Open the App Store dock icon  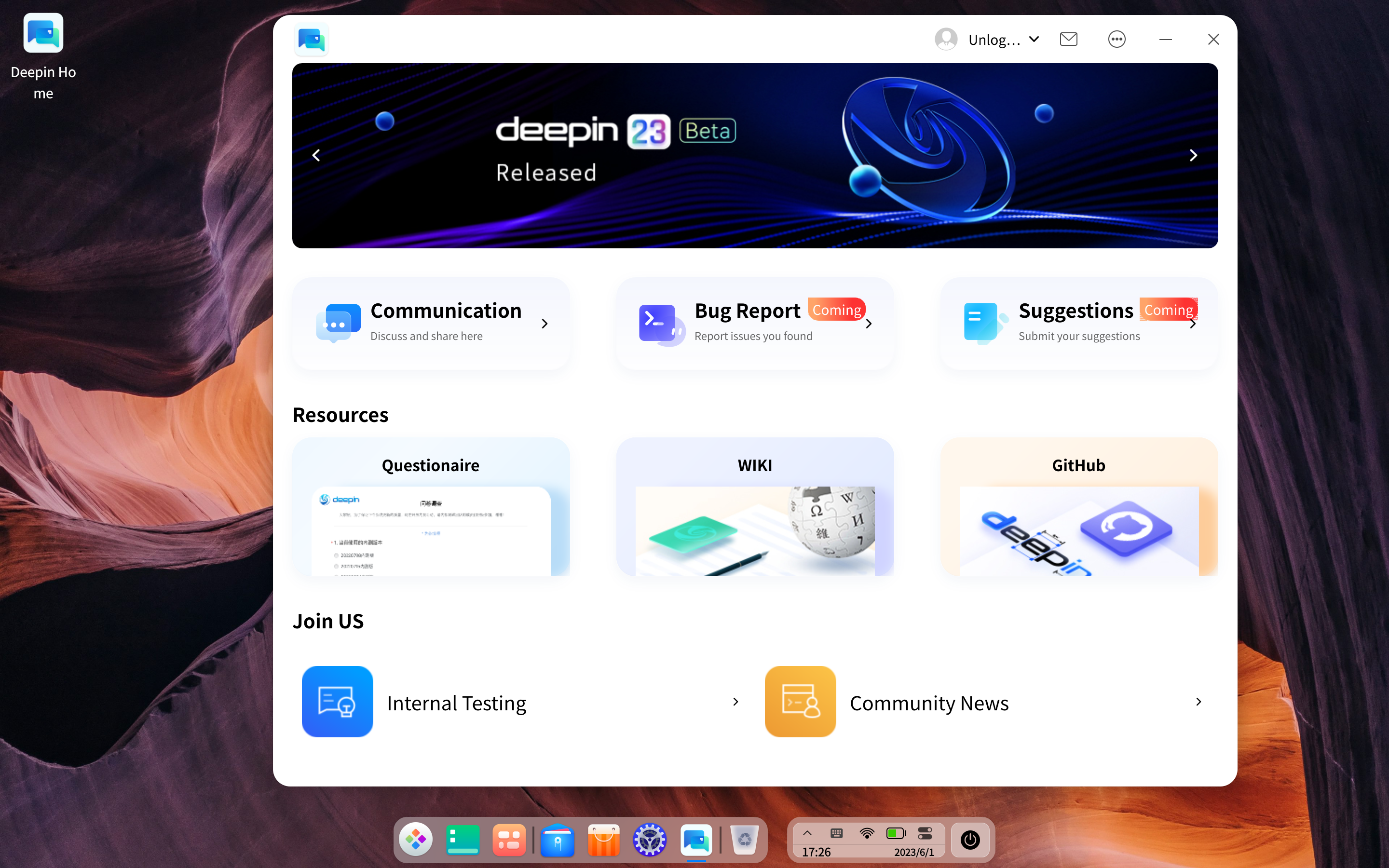click(604, 840)
